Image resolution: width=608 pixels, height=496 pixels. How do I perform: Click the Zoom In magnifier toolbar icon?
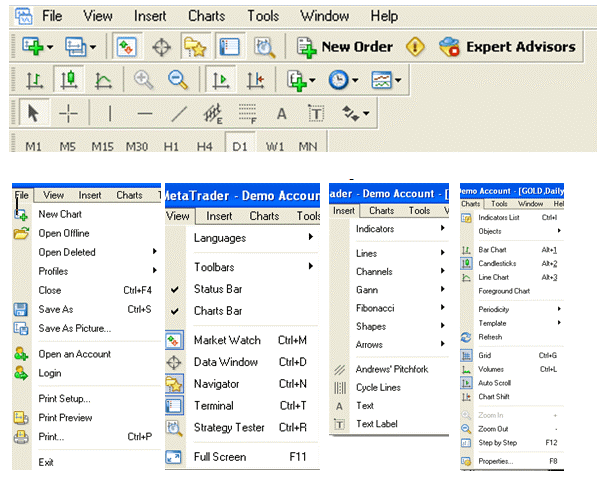click(x=144, y=80)
